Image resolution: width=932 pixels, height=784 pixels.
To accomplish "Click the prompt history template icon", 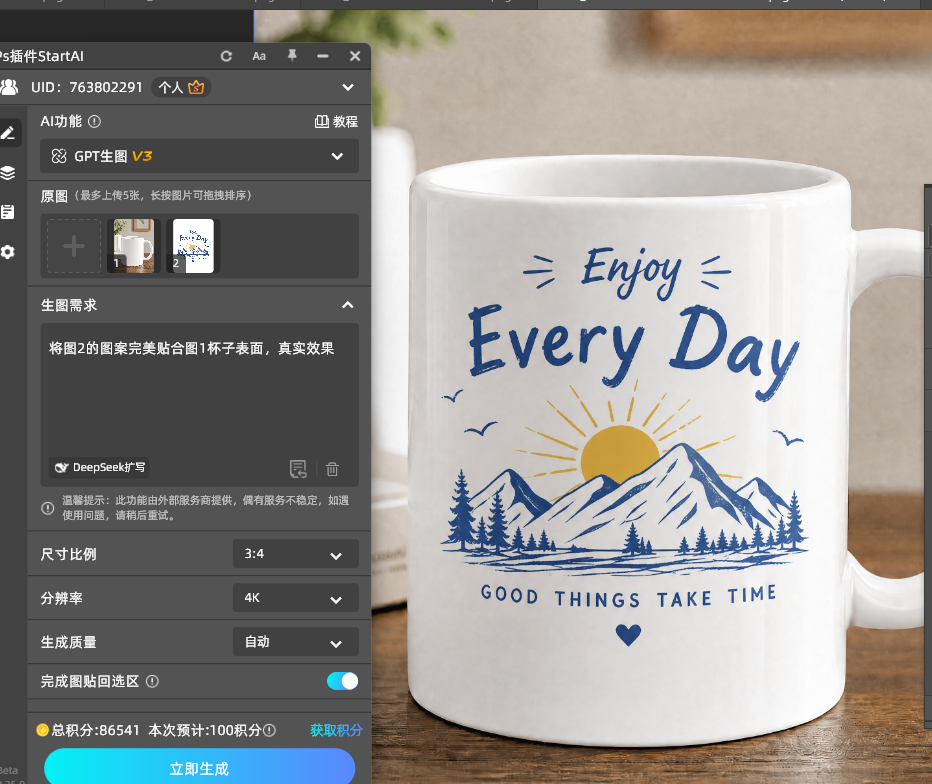I will 298,469.
